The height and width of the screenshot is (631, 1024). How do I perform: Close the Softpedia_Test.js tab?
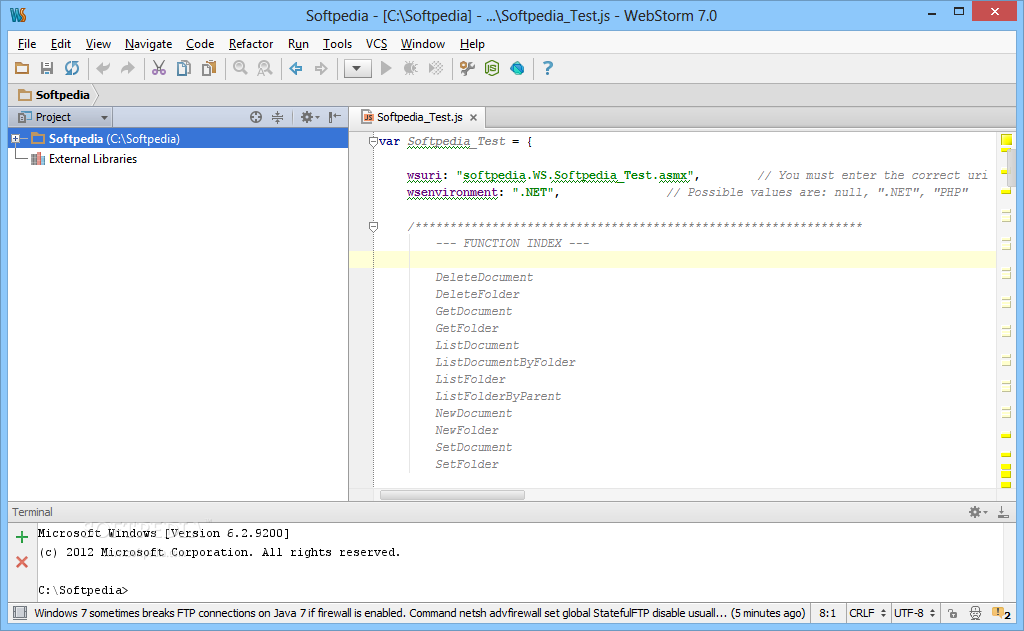coord(473,118)
